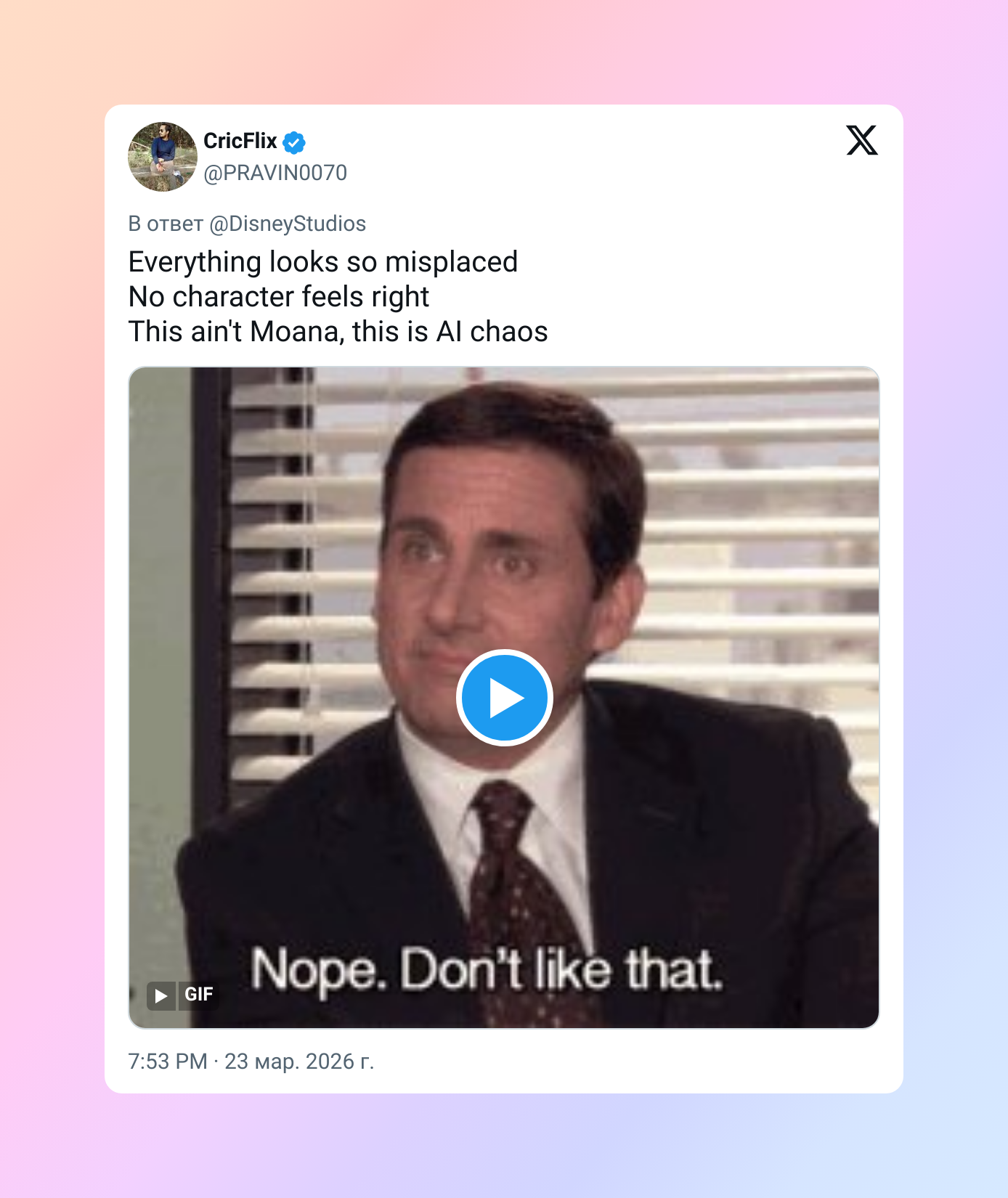Click the 7:53 PM timestamp
Screen dimensions: 1008x1198
coord(168,1062)
